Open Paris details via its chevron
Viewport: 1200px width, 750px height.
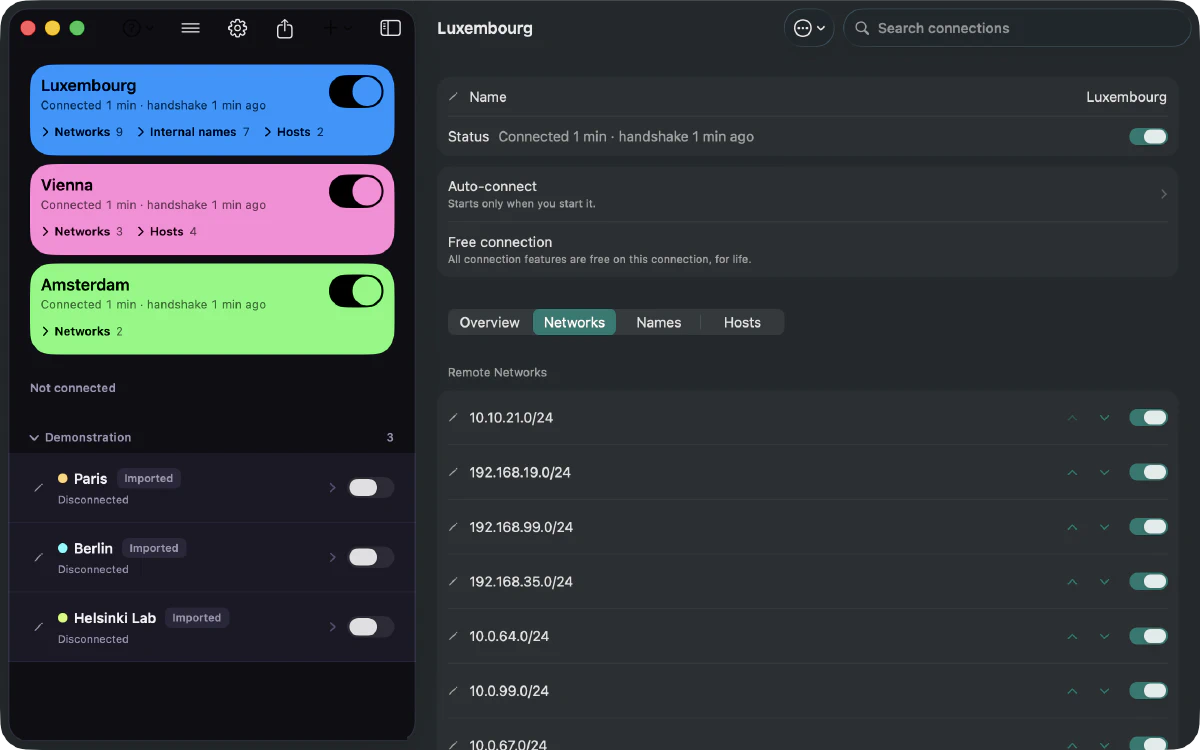[x=332, y=488]
